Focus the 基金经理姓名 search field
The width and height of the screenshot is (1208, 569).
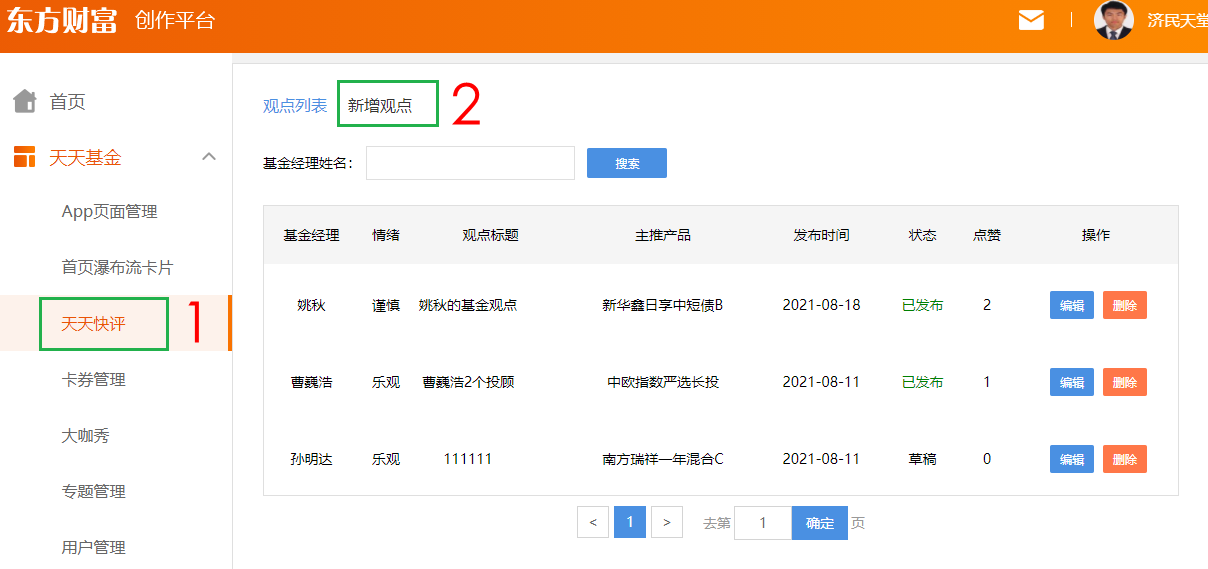[x=470, y=163]
